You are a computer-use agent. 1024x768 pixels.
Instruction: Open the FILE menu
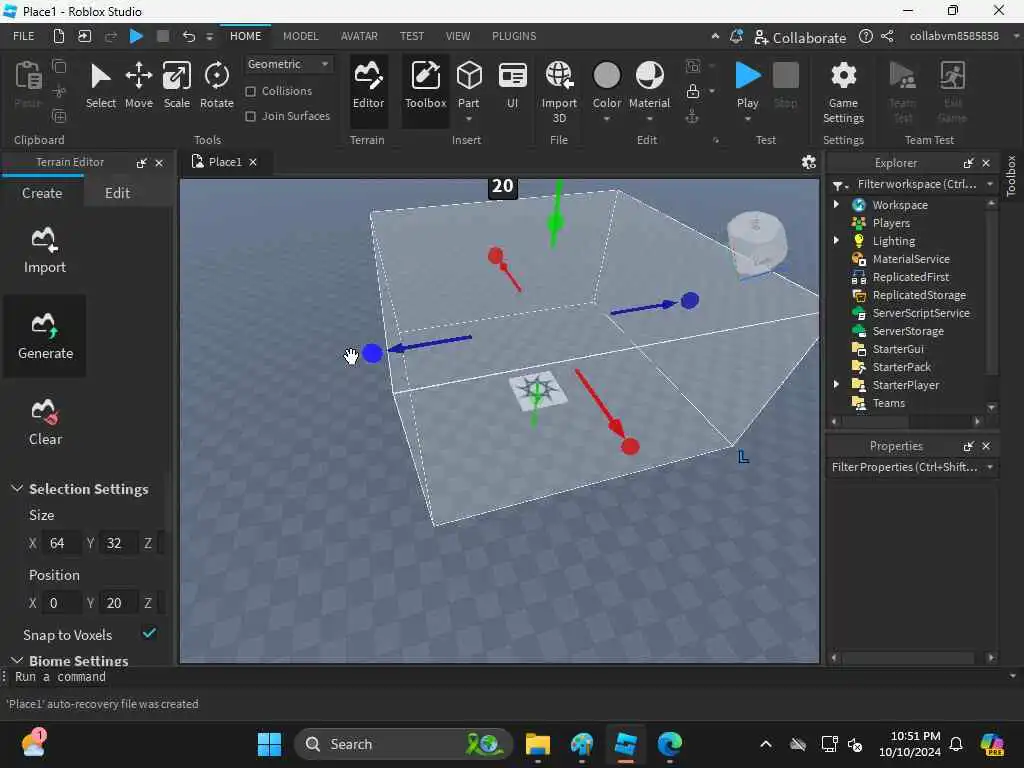(24, 36)
